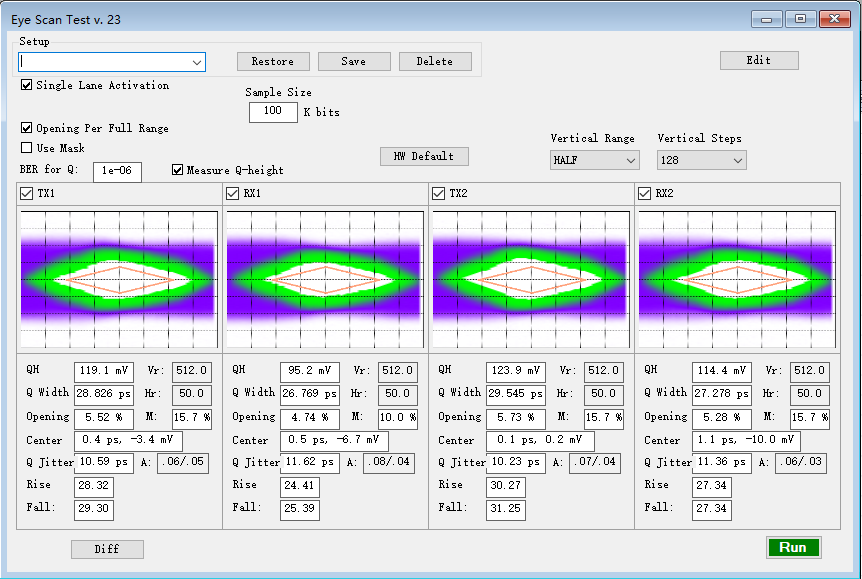Select RX2 Q Width value 27.278 ps
This screenshot has width=862, height=579.
(x=722, y=395)
